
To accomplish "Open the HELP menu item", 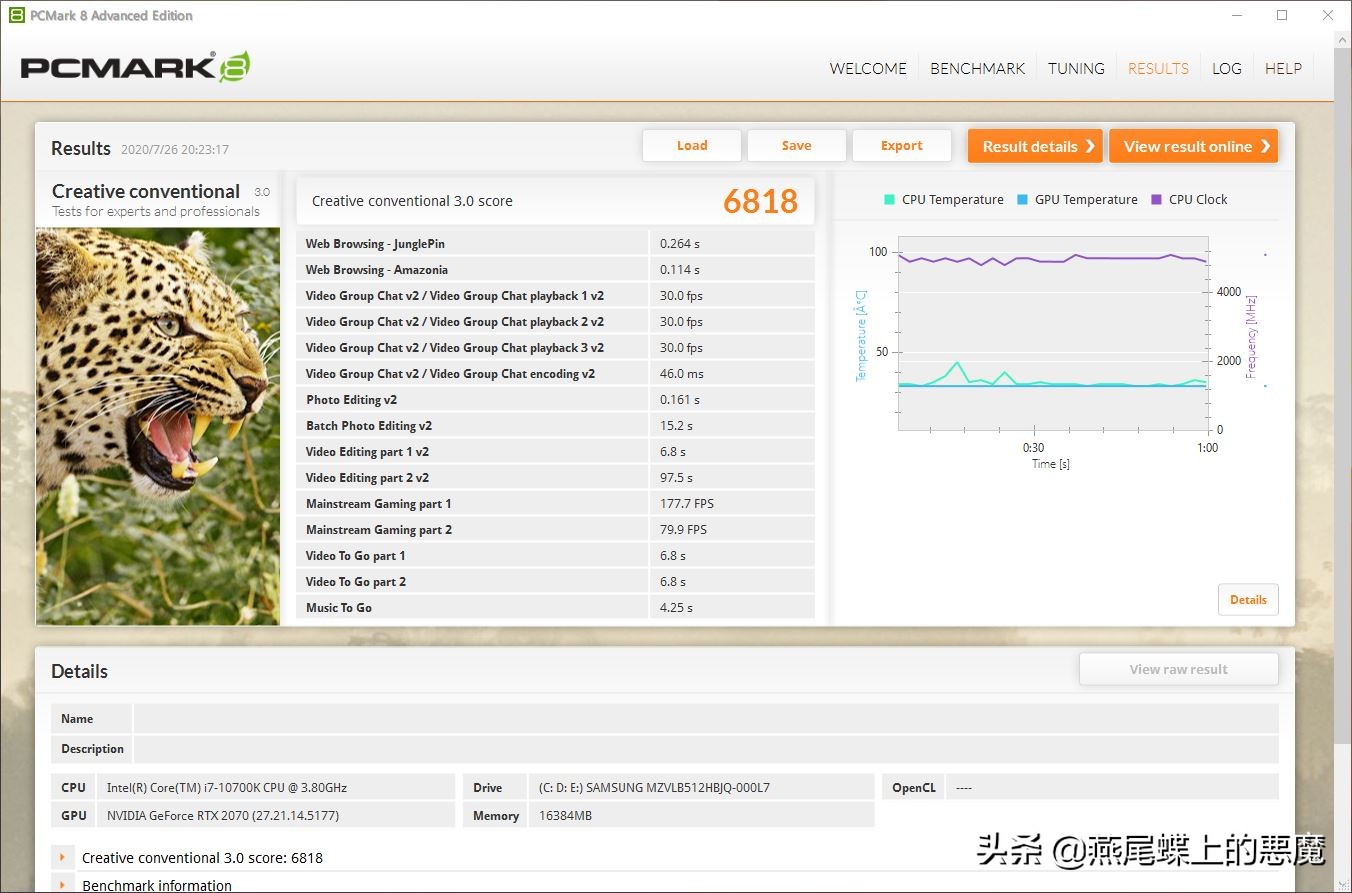I will coord(1283,68).
